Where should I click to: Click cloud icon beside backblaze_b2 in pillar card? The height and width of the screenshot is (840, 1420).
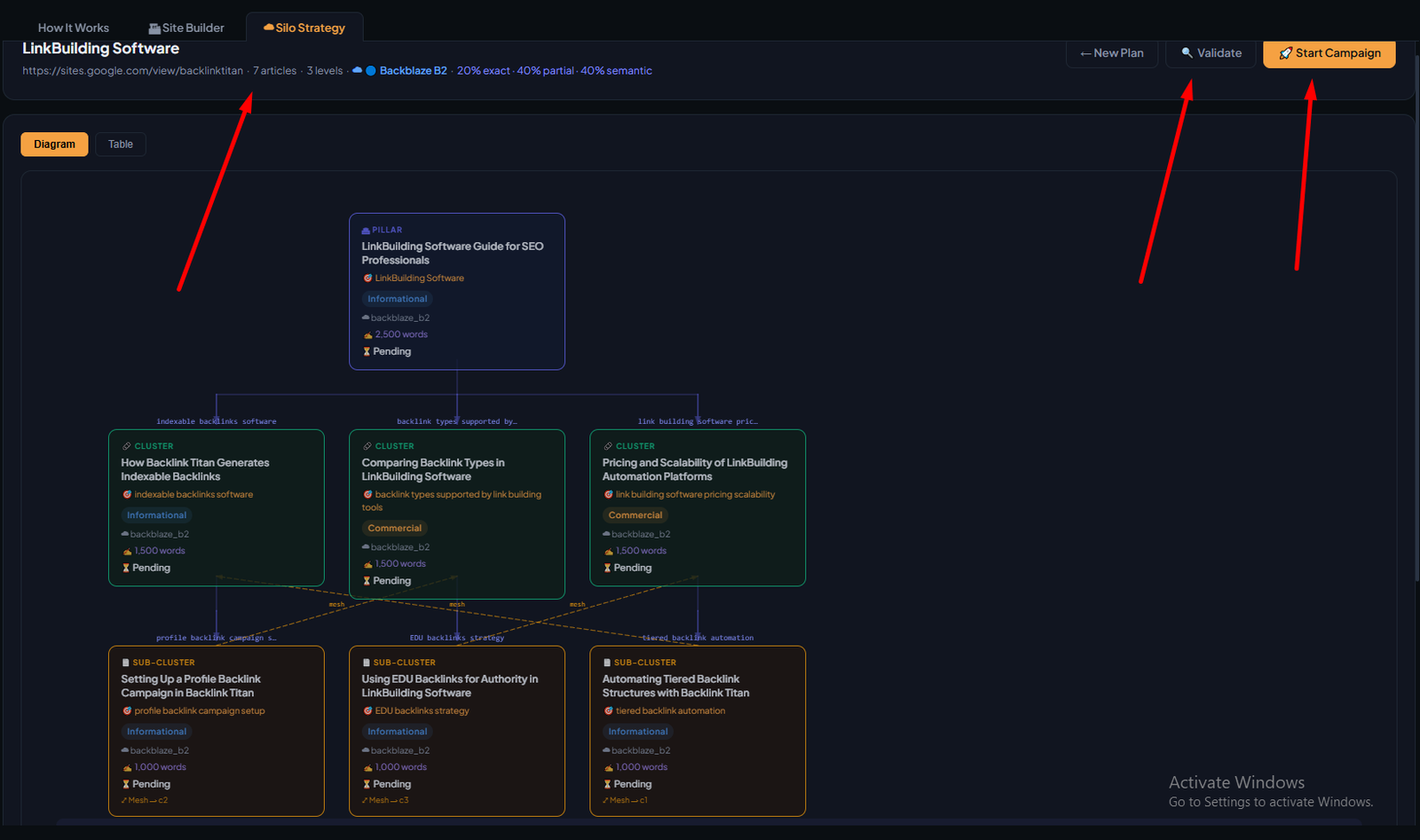(x=366, y=318)
